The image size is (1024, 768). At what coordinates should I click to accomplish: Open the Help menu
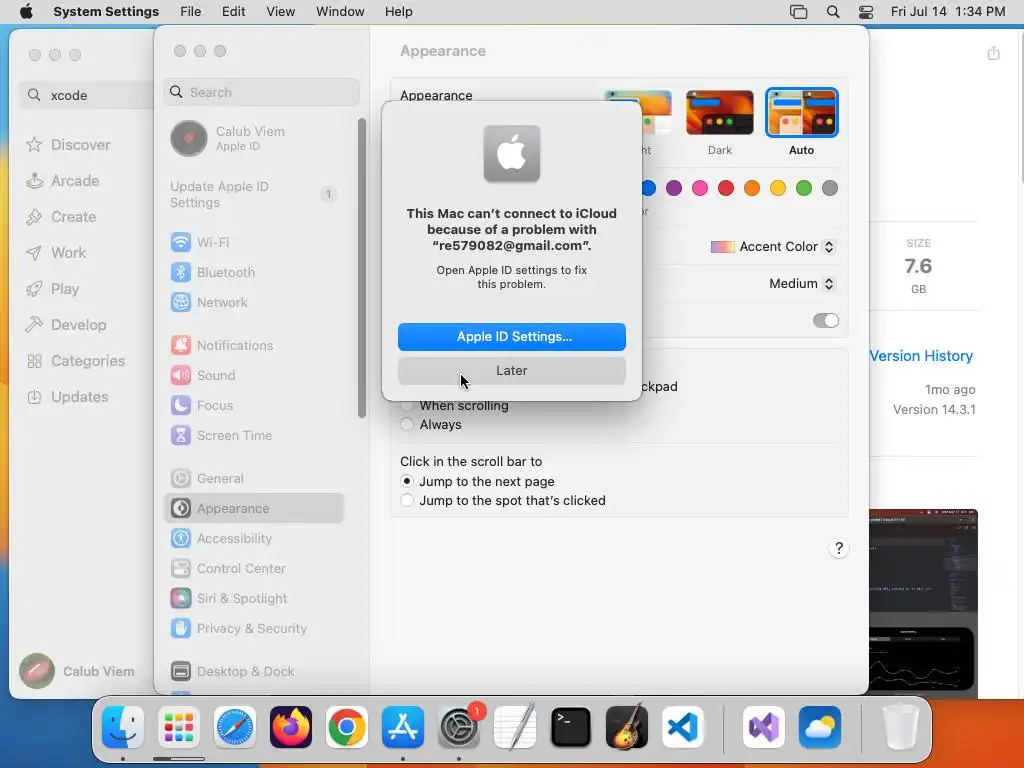click(398, 12)
